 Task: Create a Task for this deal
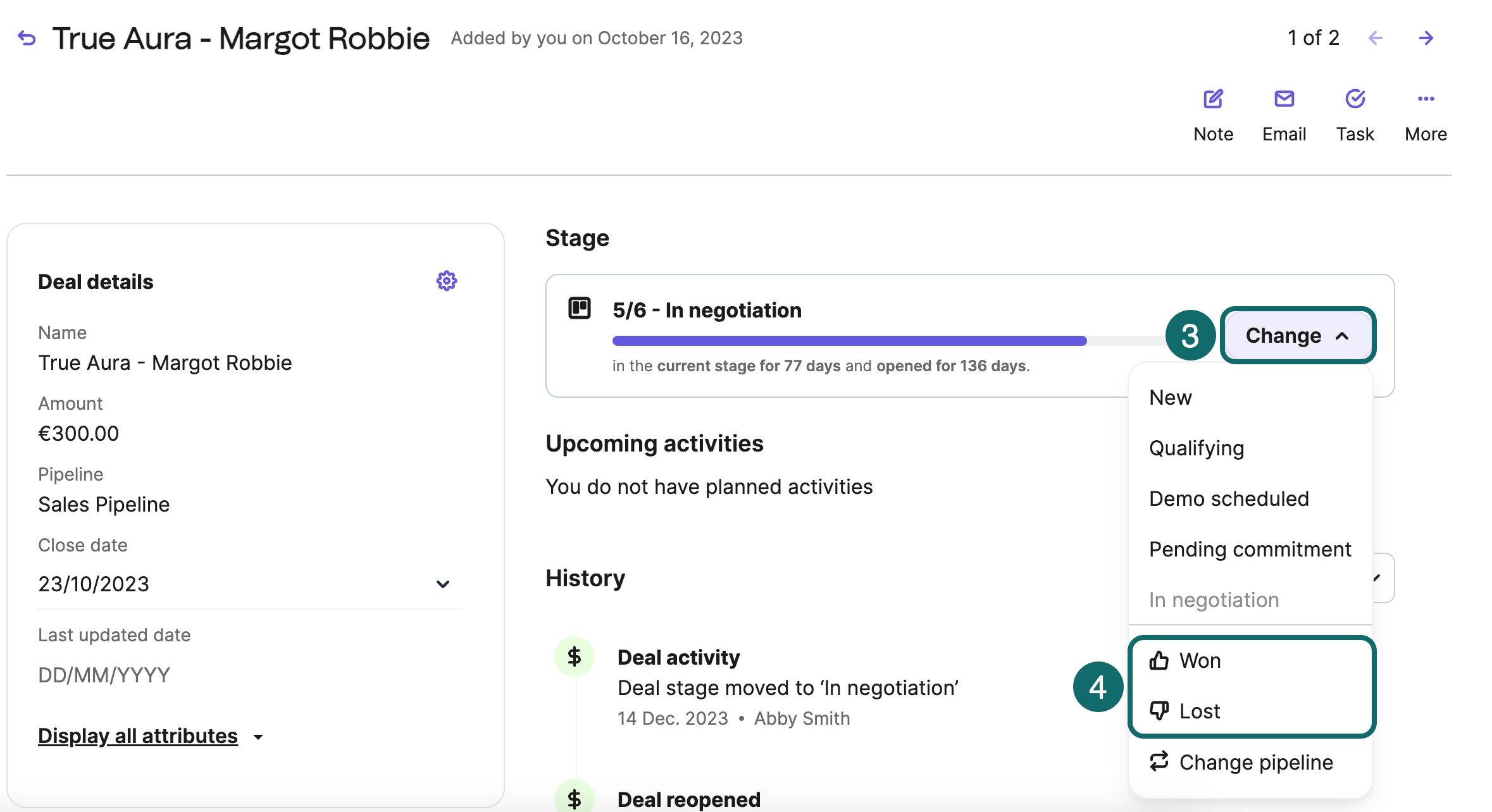click(x=1355, y=114)
